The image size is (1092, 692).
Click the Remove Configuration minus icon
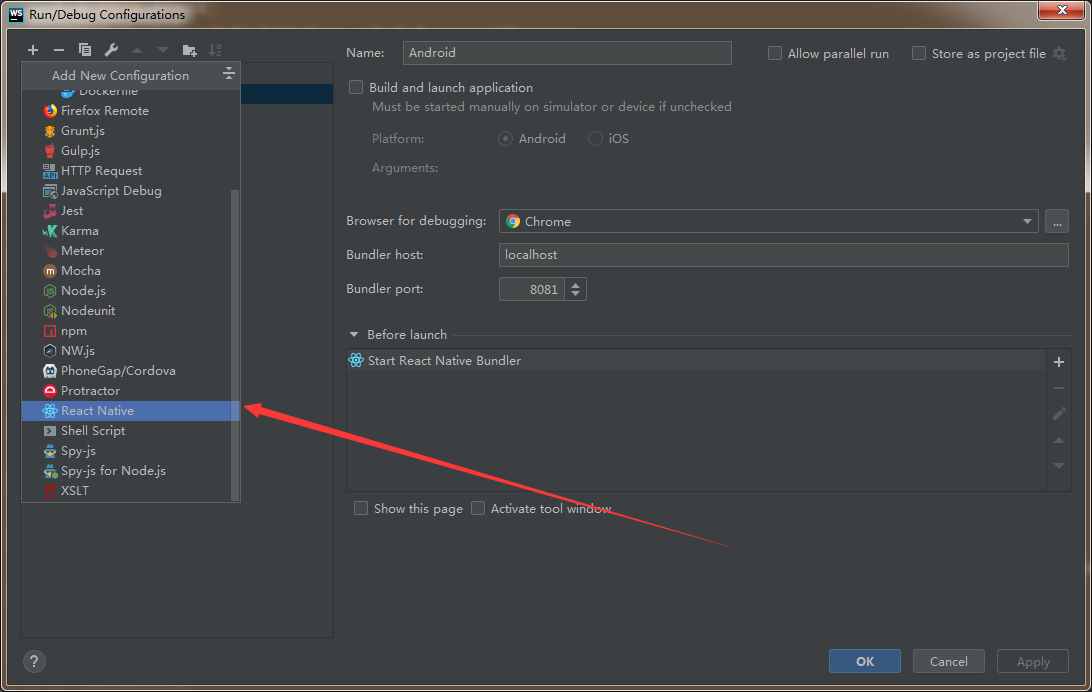[x=58, y=49]
